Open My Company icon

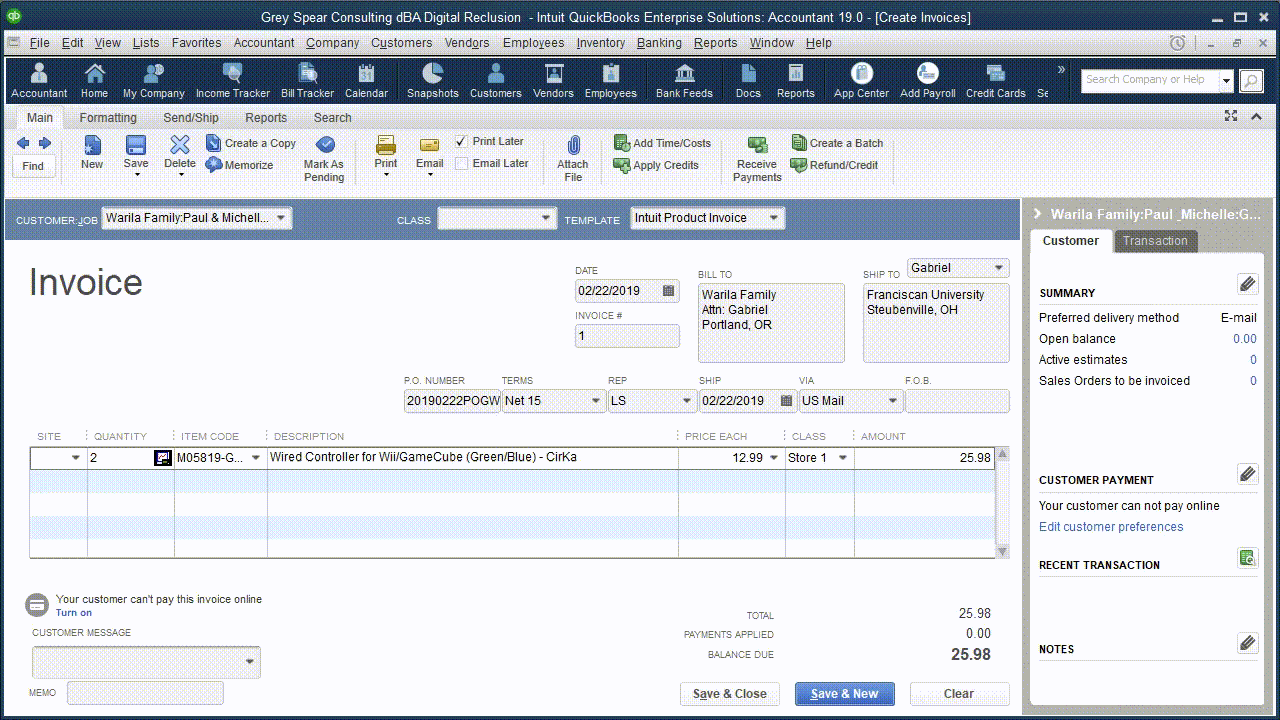153,80
